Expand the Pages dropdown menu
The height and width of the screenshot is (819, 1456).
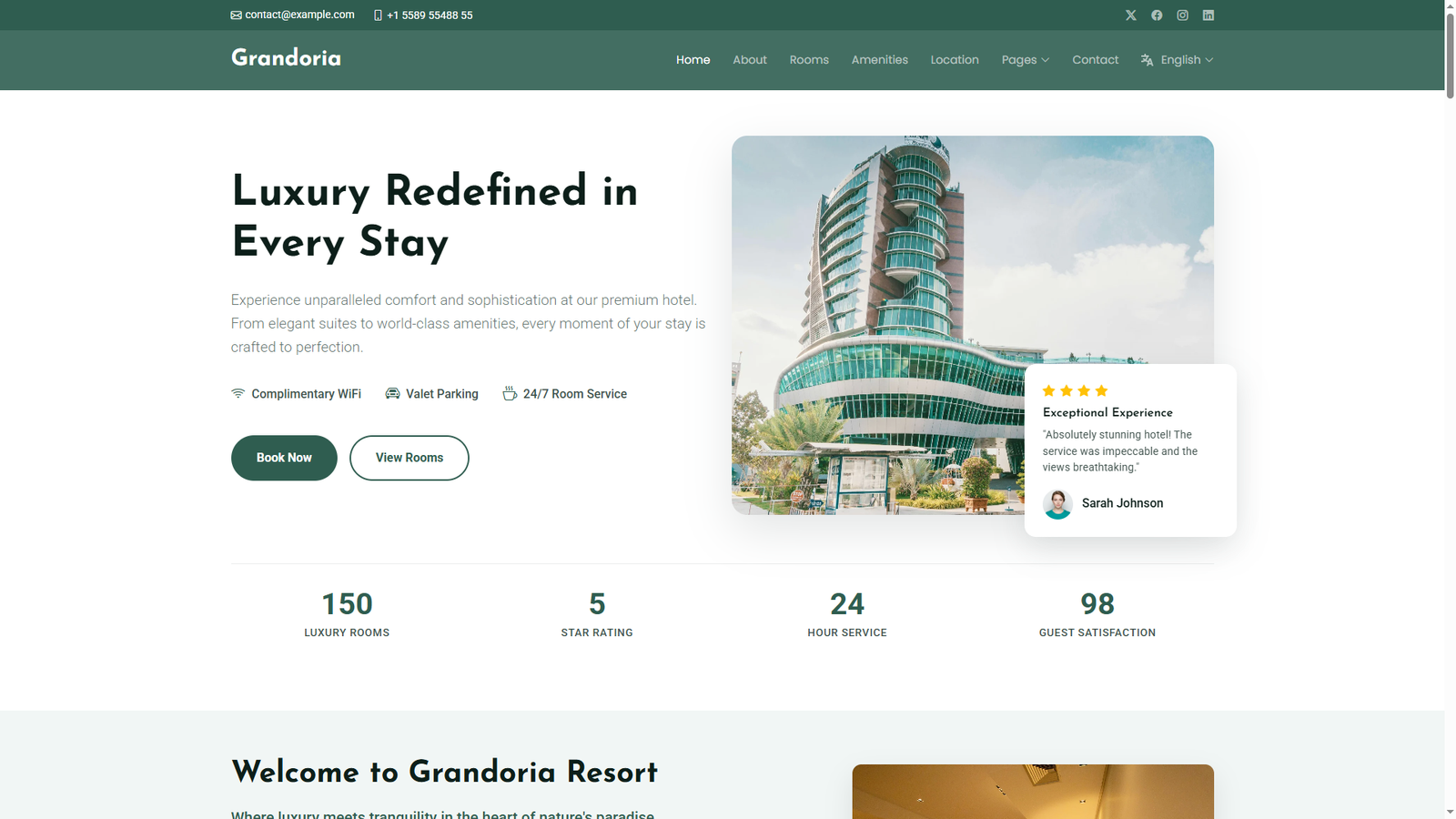click(x=1026, y=60)
